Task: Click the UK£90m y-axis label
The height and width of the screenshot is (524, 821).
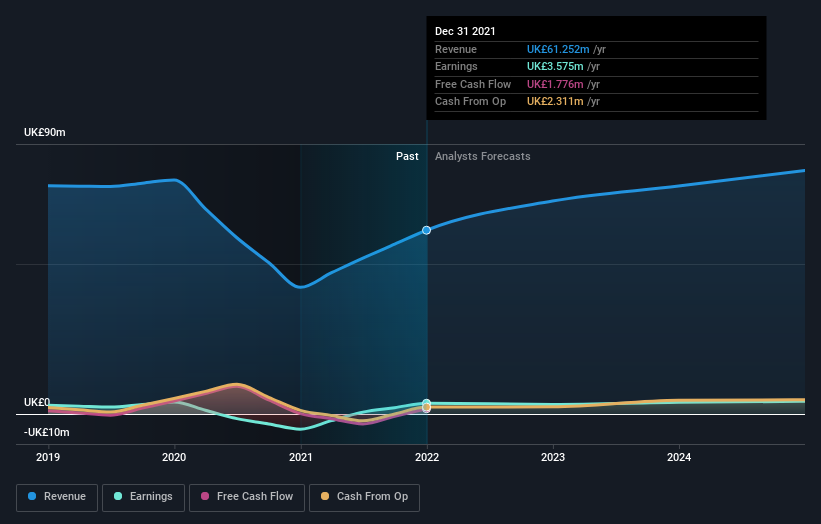Action: 45,132
